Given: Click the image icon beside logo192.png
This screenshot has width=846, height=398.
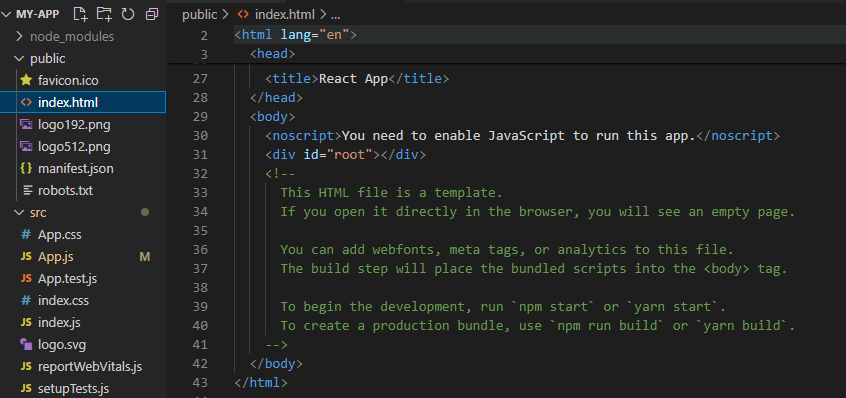Looking at the screenshot, I should click(x=26, y=125).
